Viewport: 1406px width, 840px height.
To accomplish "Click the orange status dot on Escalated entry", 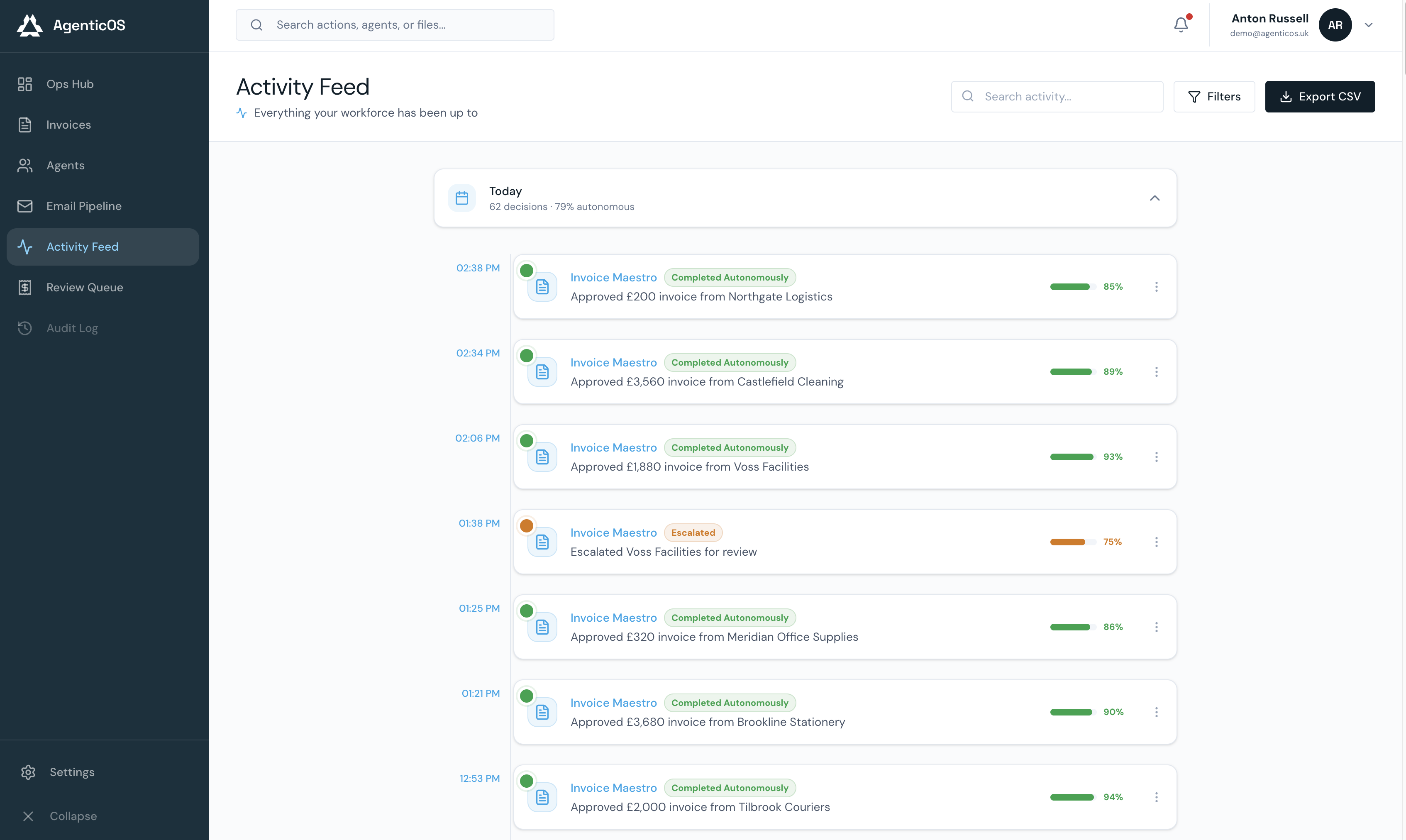I will point(526,526).
